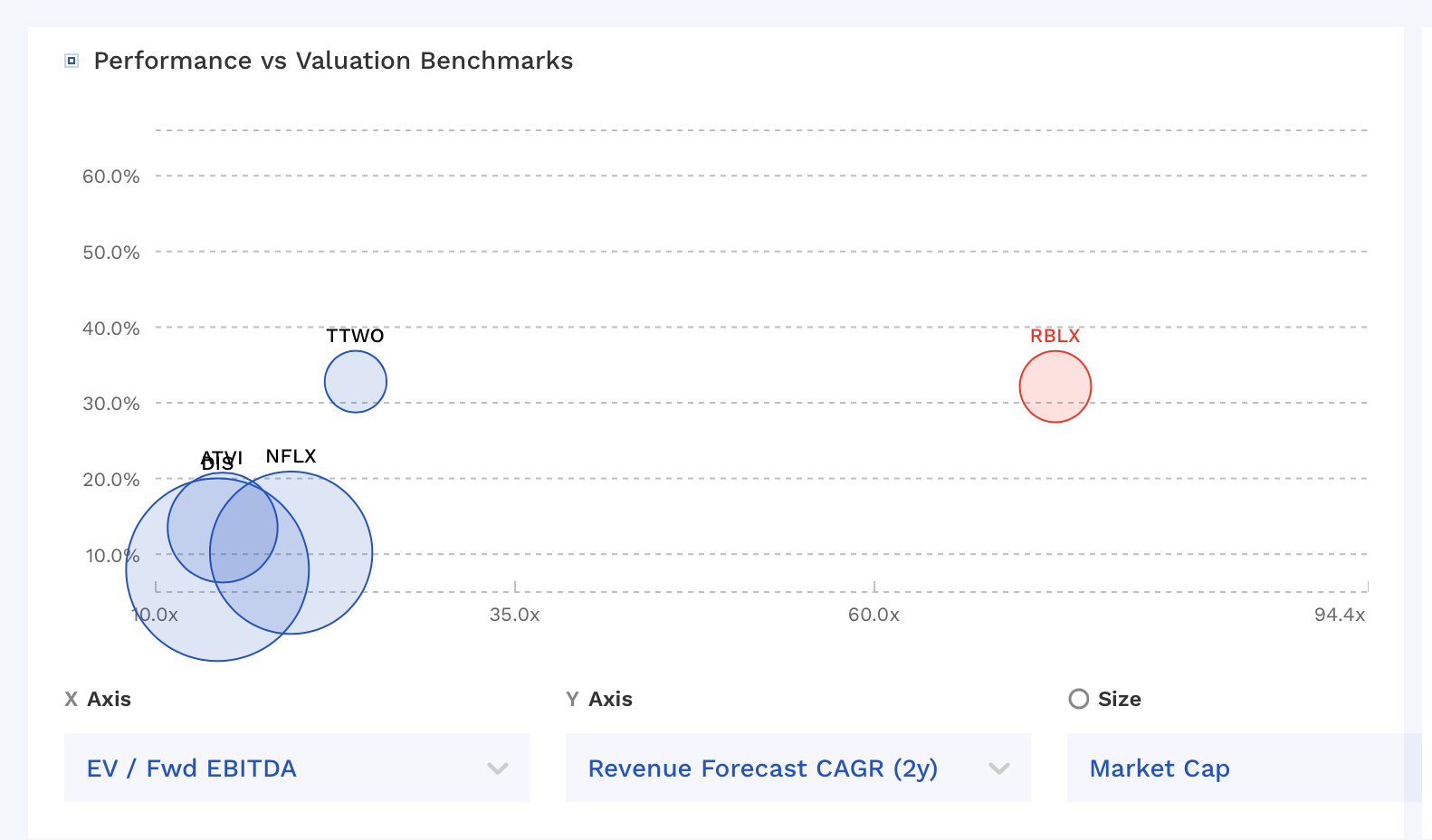Open the Market Cap size dropdown
Screen dimensions: 1432x840
[x=1245, y=768]
